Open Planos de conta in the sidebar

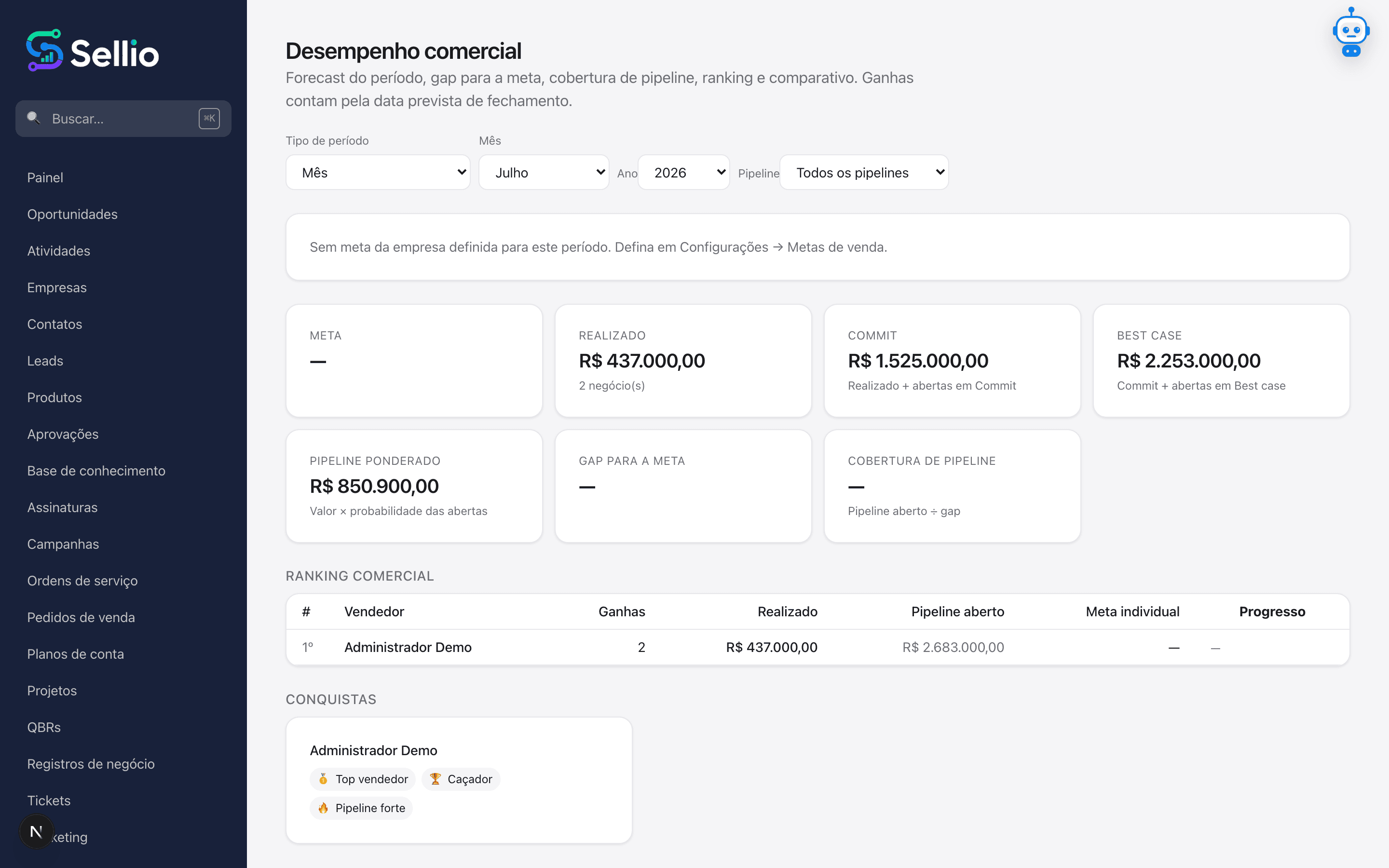[x=75, y=654]
